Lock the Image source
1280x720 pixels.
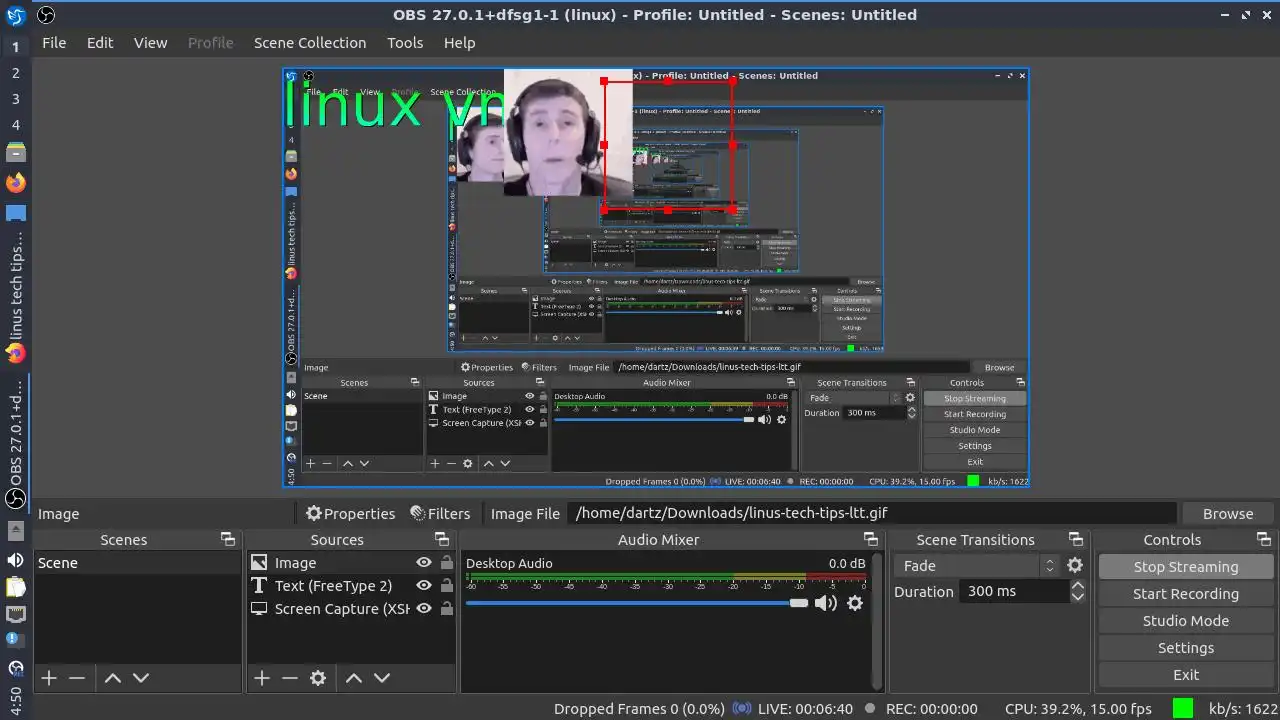[x=447, y=563]
